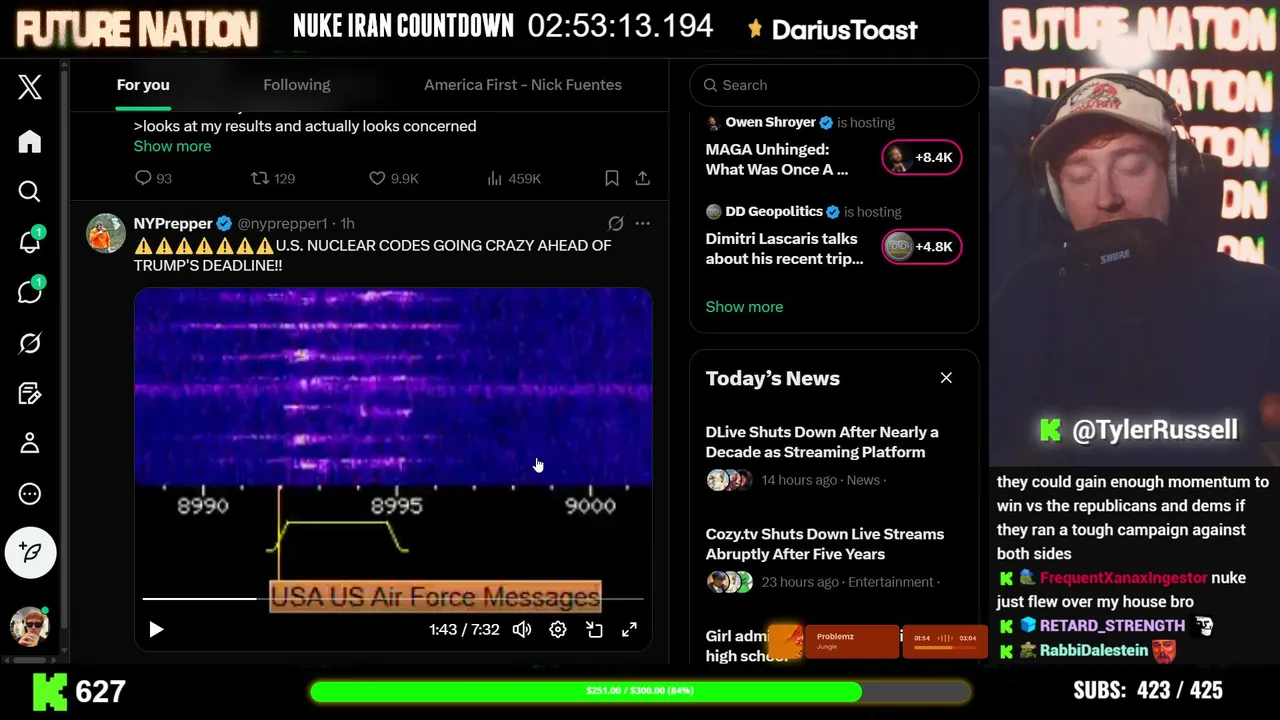
Task: Open the More circle menu in the sidebar
Action: [30, 494]
